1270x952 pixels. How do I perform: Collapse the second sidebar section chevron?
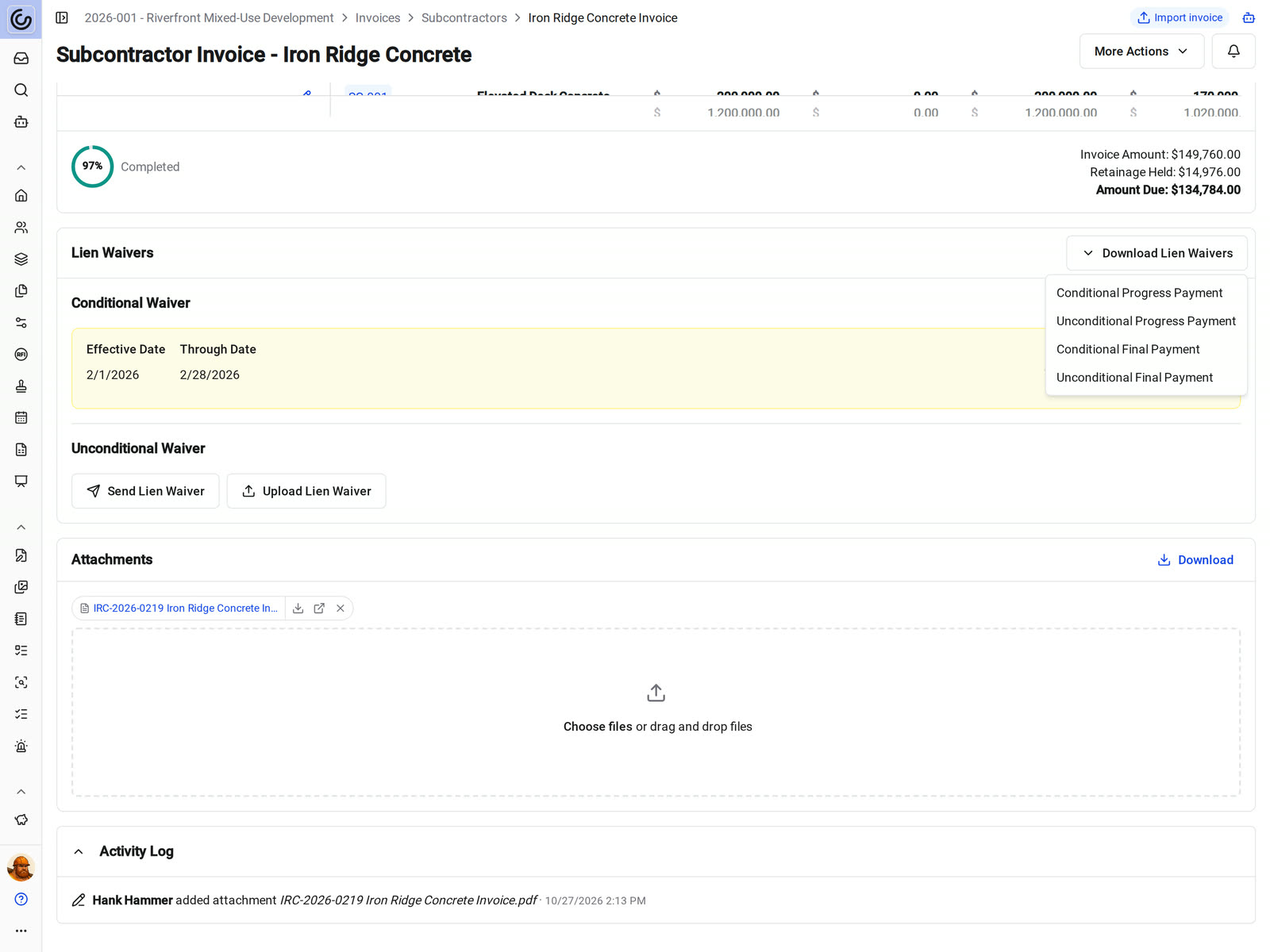[x=21, y=527]
